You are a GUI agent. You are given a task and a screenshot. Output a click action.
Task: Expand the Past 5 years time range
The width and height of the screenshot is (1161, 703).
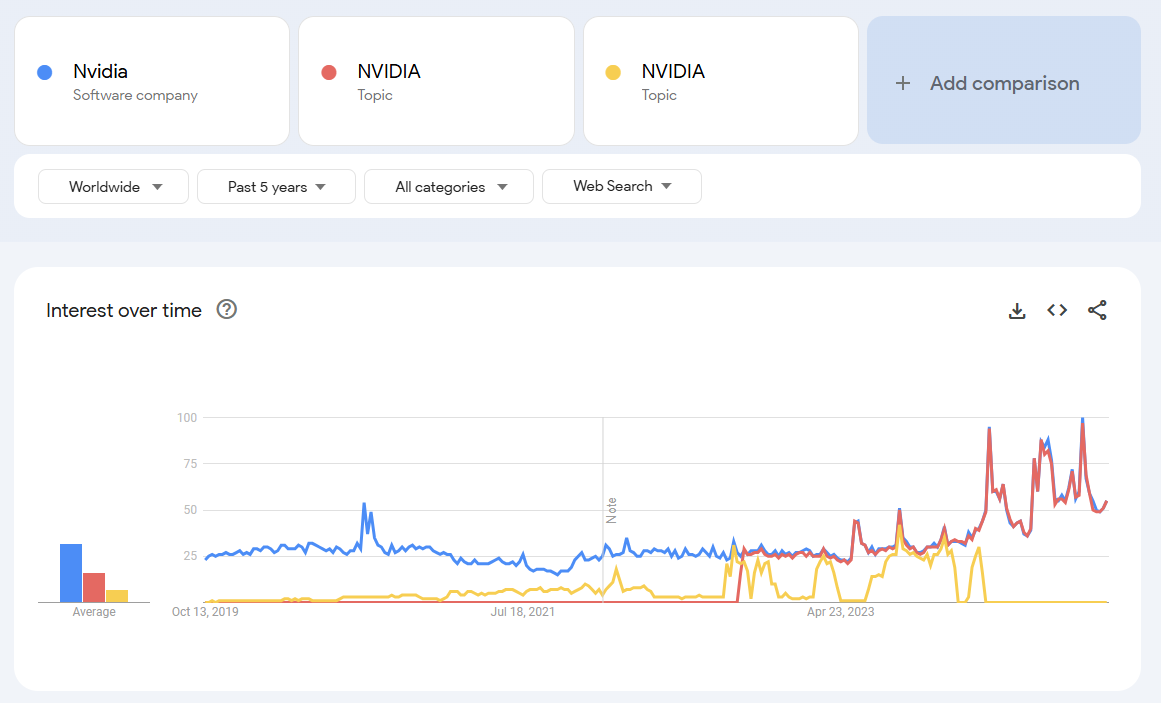pyautogui.click(x=276, y=187)
